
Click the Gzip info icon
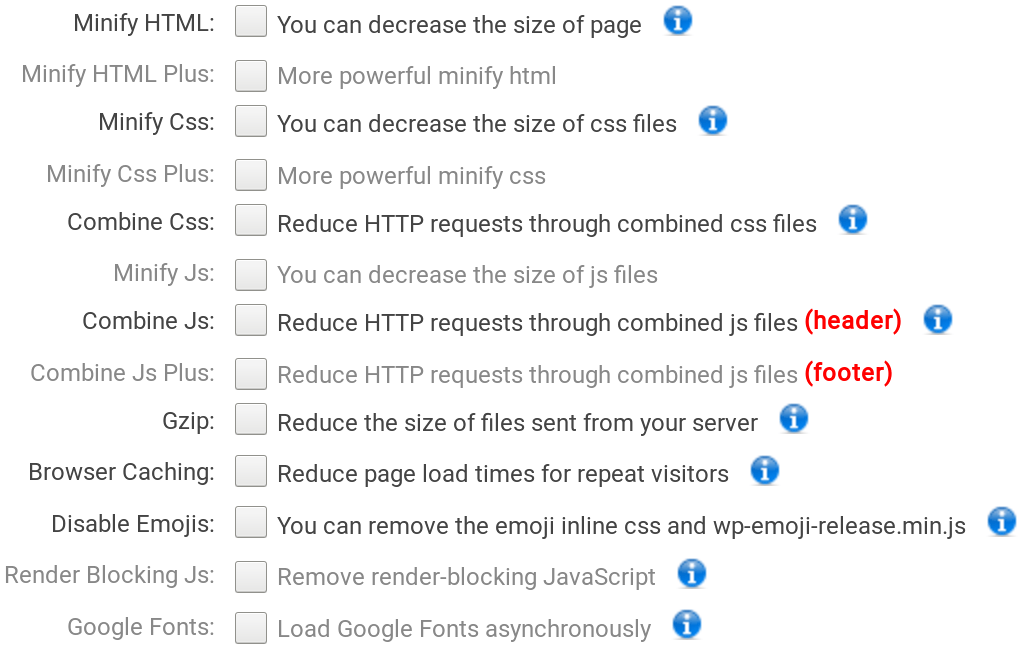(x=793, y=419)
